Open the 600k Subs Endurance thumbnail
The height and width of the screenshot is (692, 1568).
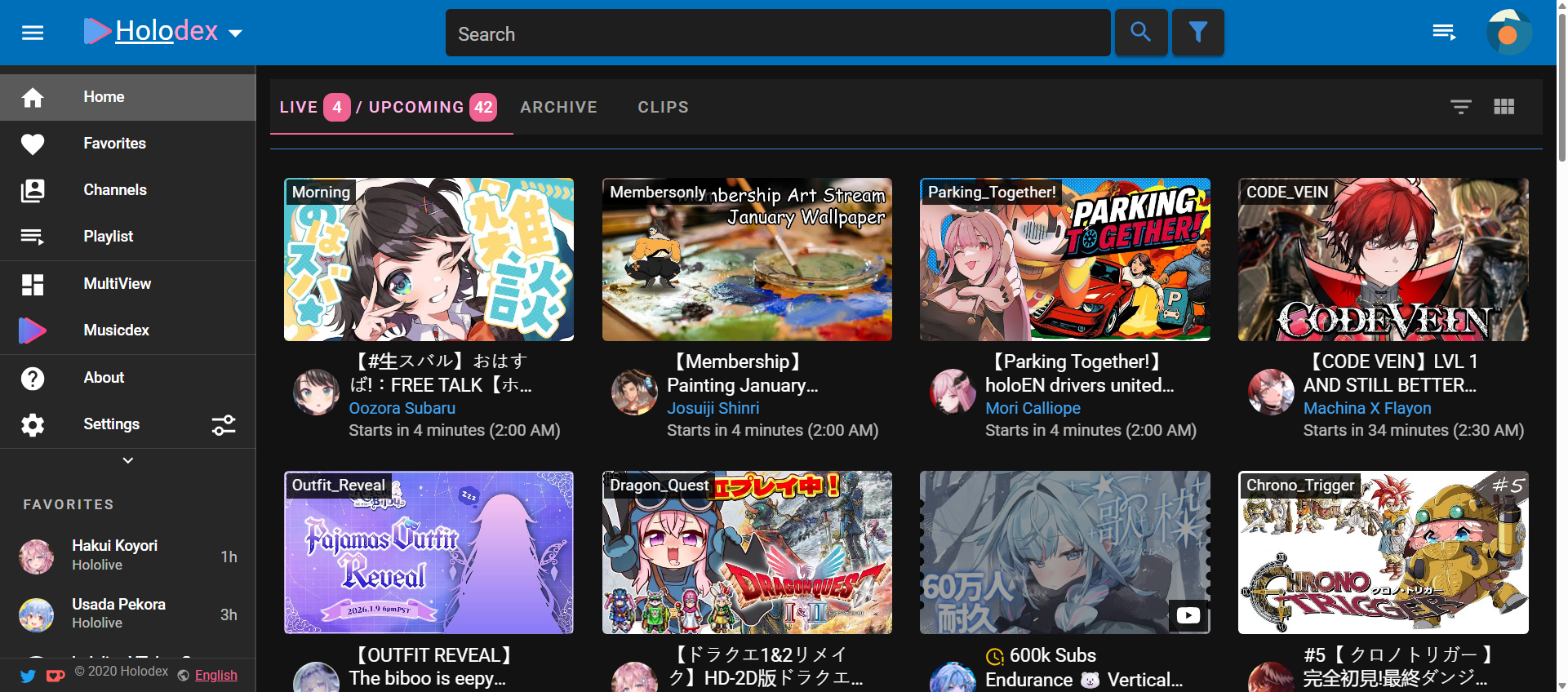pos(1065,552)
